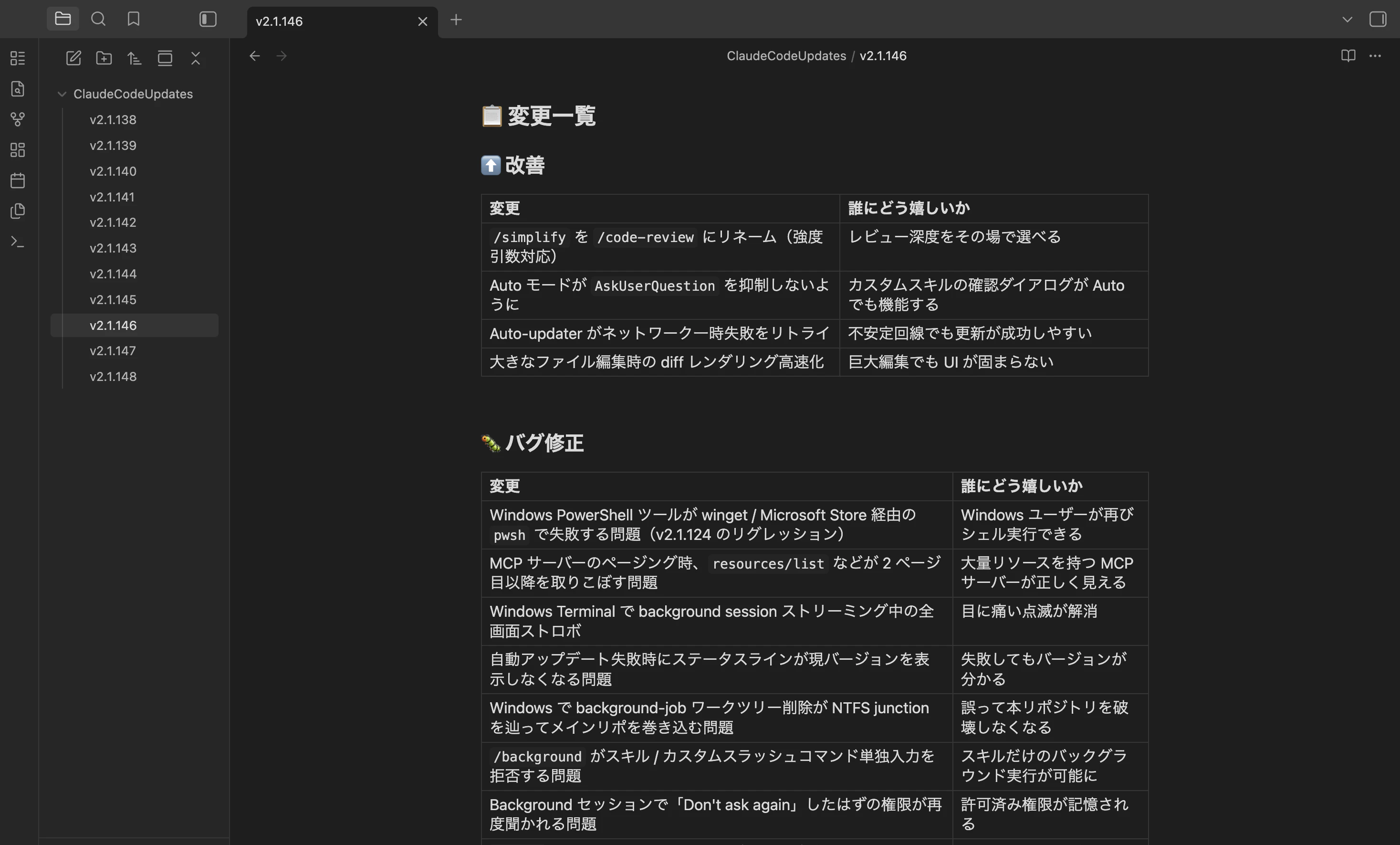1400x845 pixels.
Task: Navigate back arrow
Action: click(254, 56)
